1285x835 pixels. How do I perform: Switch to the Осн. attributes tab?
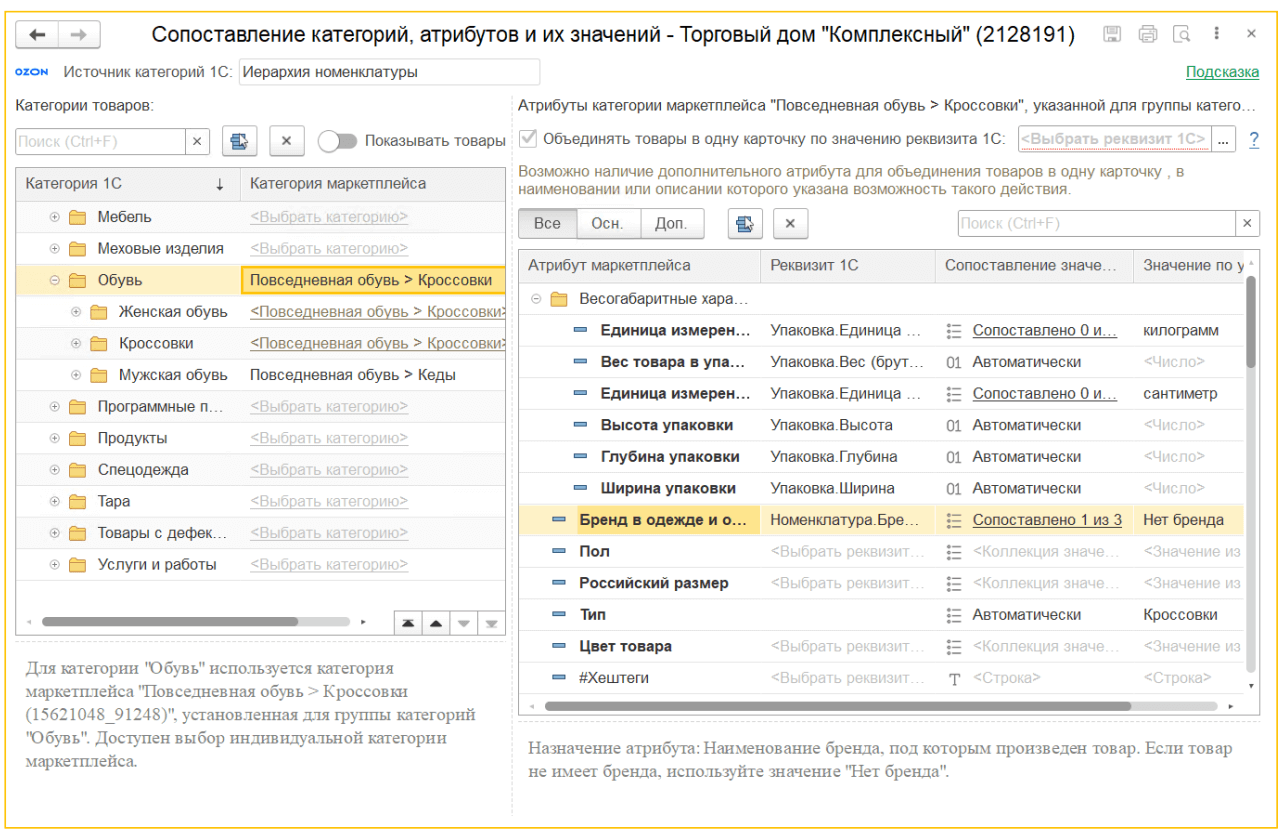pyautogui.click(x=607, y=224)
